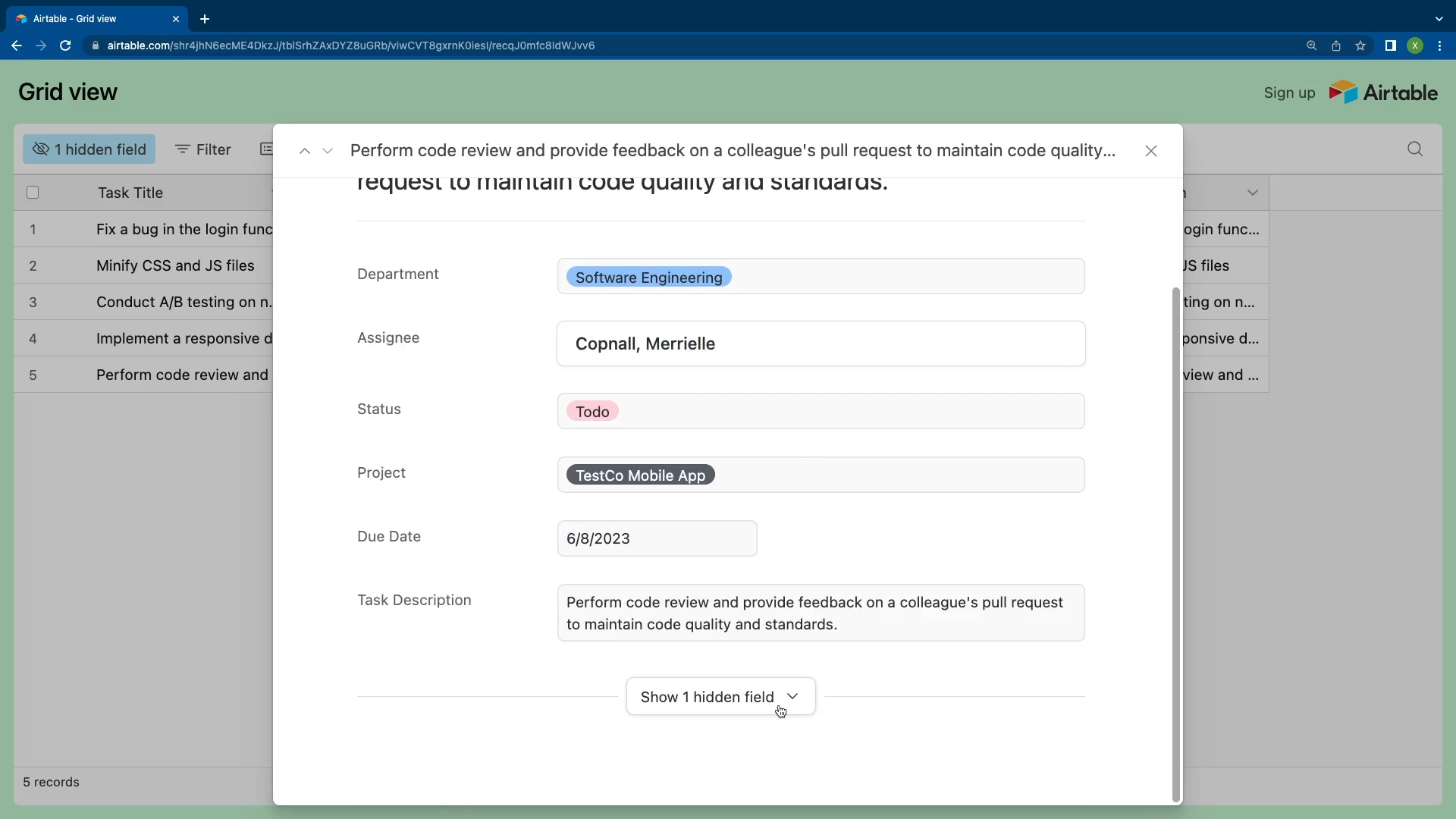Click the browser back arrow
The image size is (1456, 819).
point(17,45)
